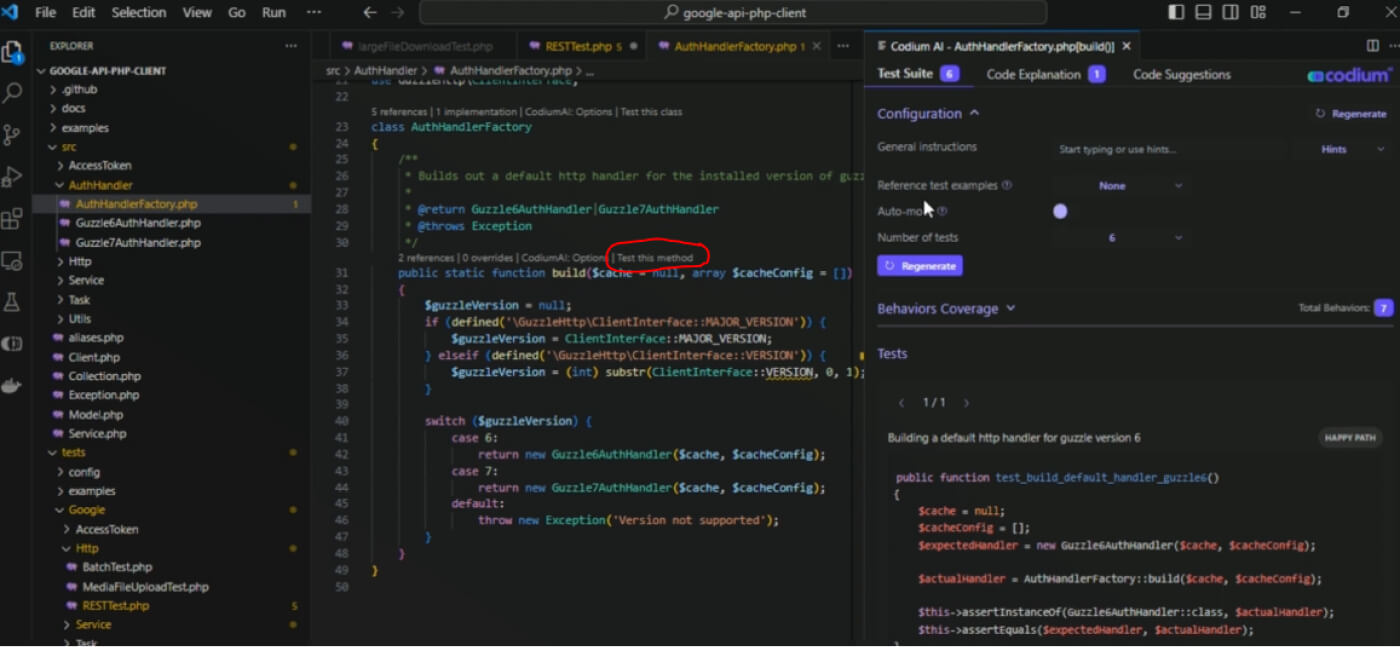Click the 5 references code lens
Viewport: 1400px width, 647px height.
coord(399,112)
